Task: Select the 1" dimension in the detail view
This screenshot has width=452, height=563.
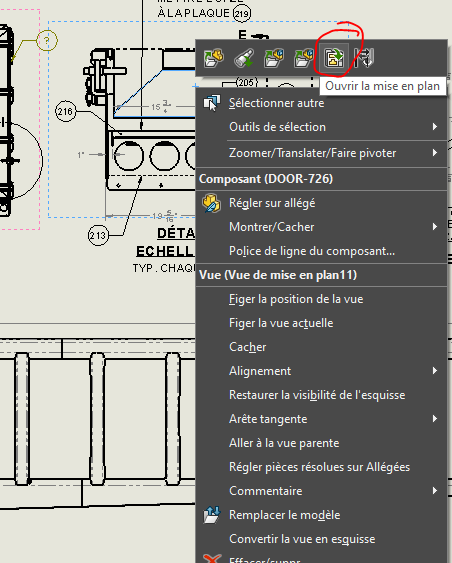Action: click(x=81, y=155)
